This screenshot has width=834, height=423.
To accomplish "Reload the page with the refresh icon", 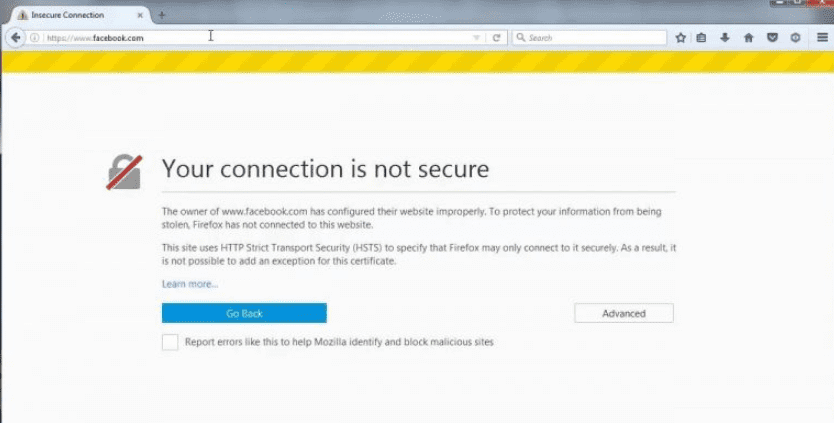I will click(x=496, y=38).
